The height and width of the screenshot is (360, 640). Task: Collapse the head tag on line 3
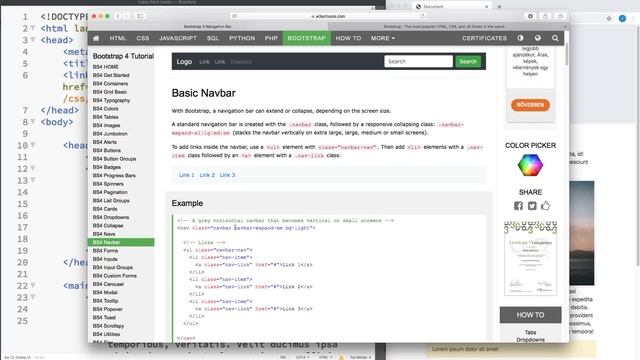pyautogui.click(x=33, y=40)
